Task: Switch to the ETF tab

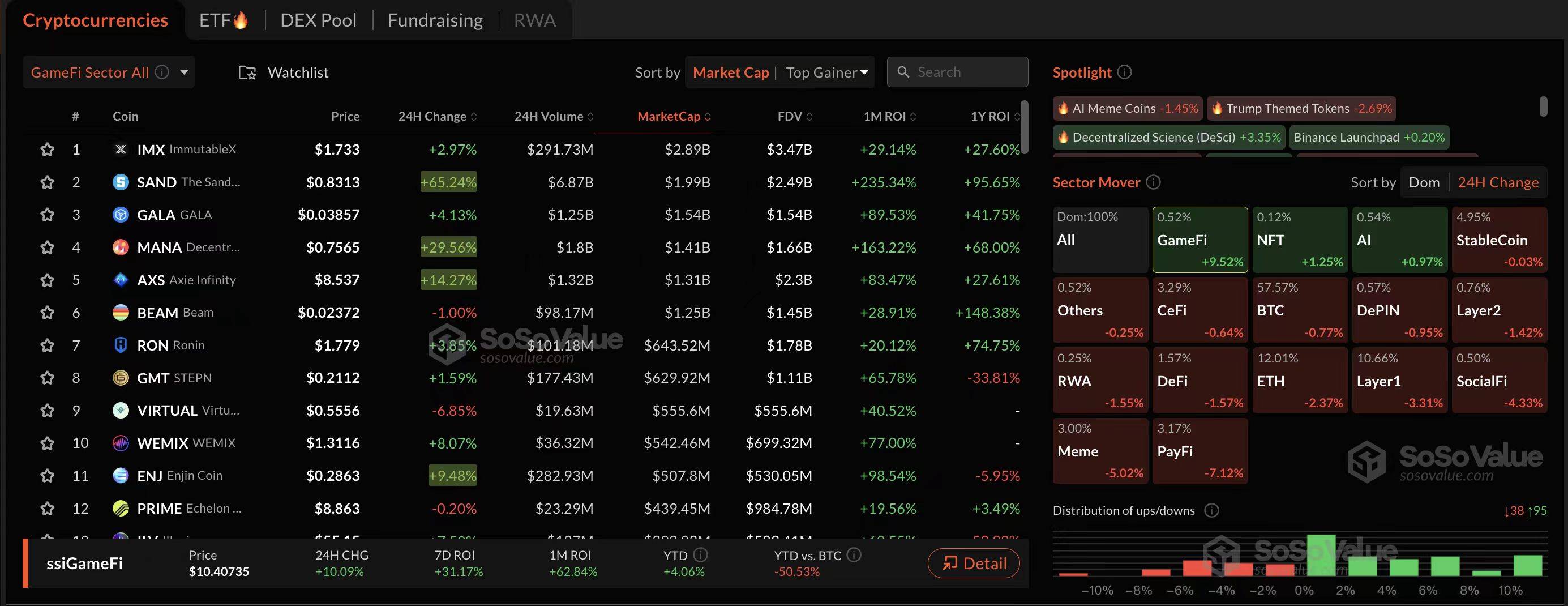Action: pos(224,20)
